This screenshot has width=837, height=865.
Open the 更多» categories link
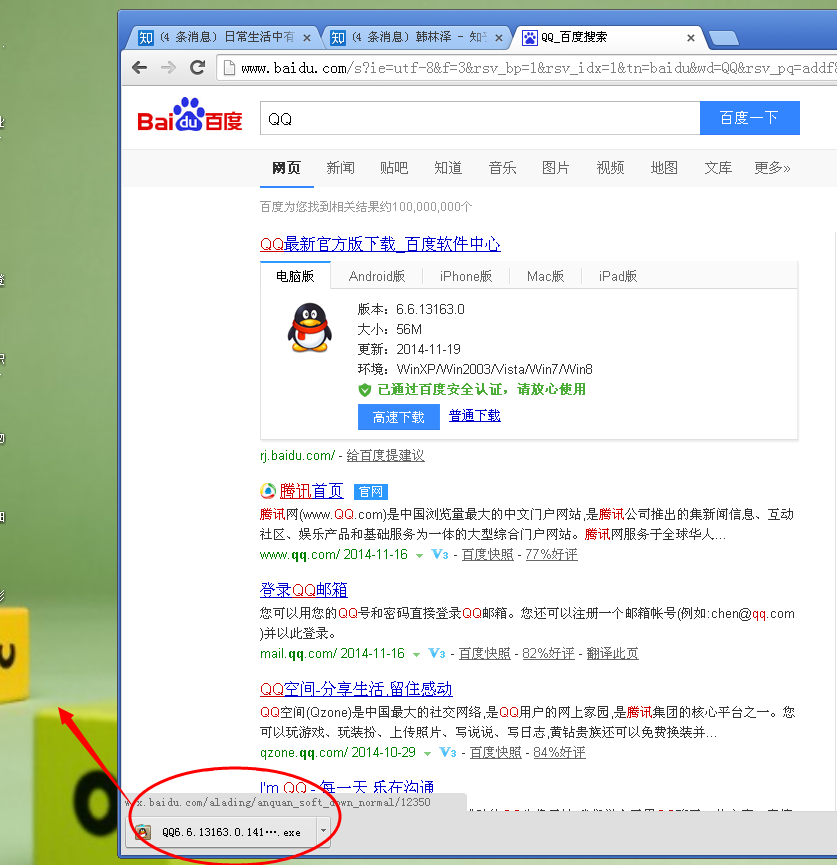[772, 168]
